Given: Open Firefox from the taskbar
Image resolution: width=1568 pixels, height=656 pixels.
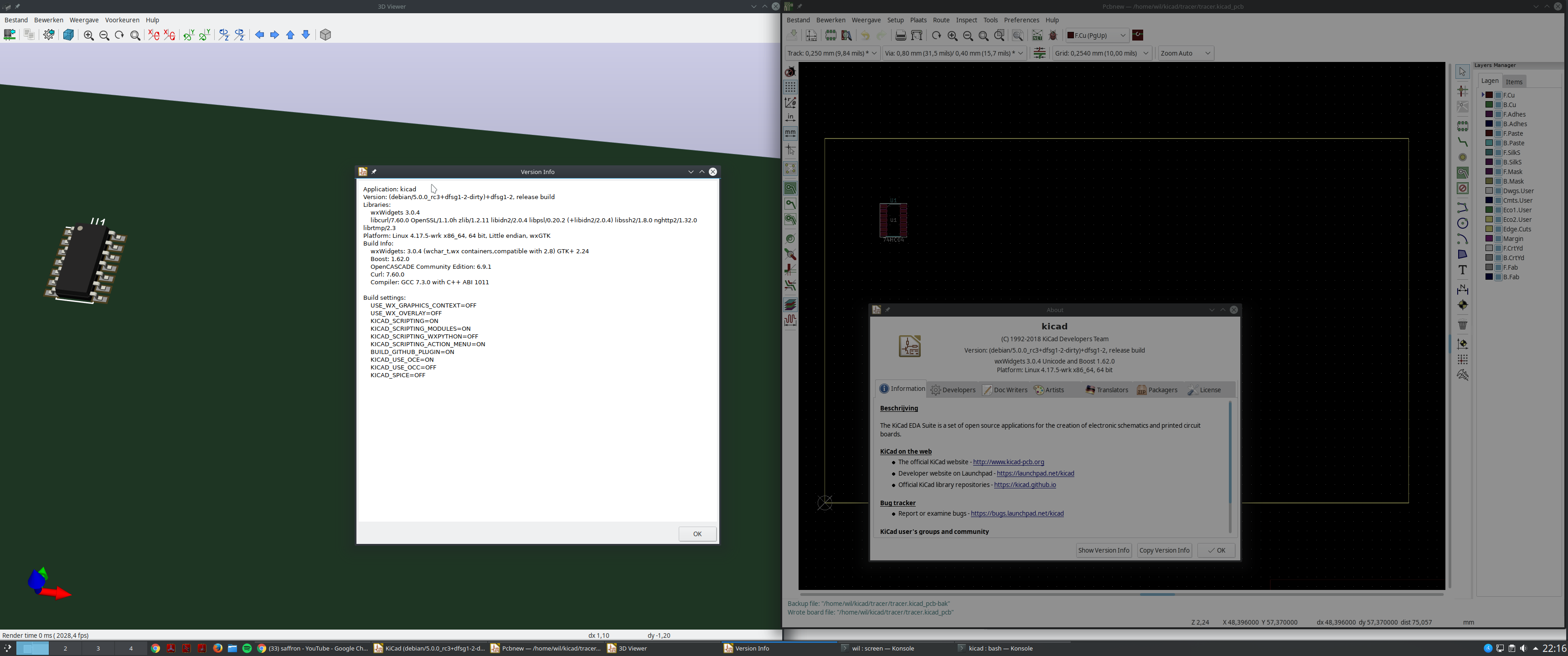Looking at the screenshot, I should tap(217, 648).
